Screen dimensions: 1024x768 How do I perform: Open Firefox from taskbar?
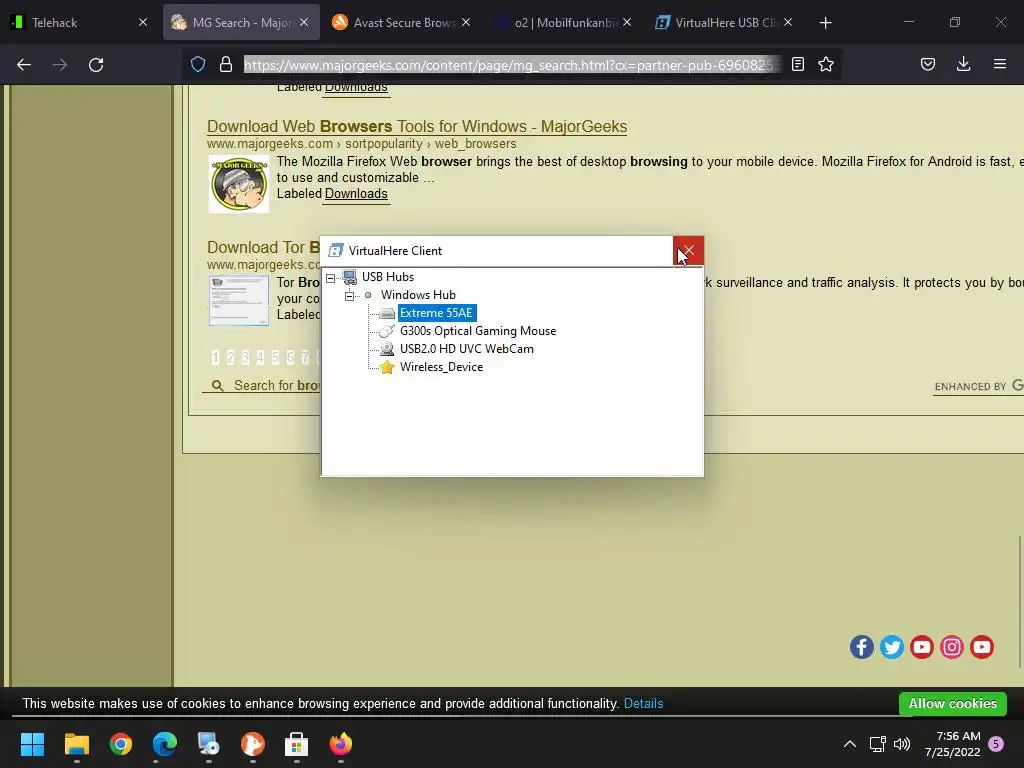tap(340, 744)
